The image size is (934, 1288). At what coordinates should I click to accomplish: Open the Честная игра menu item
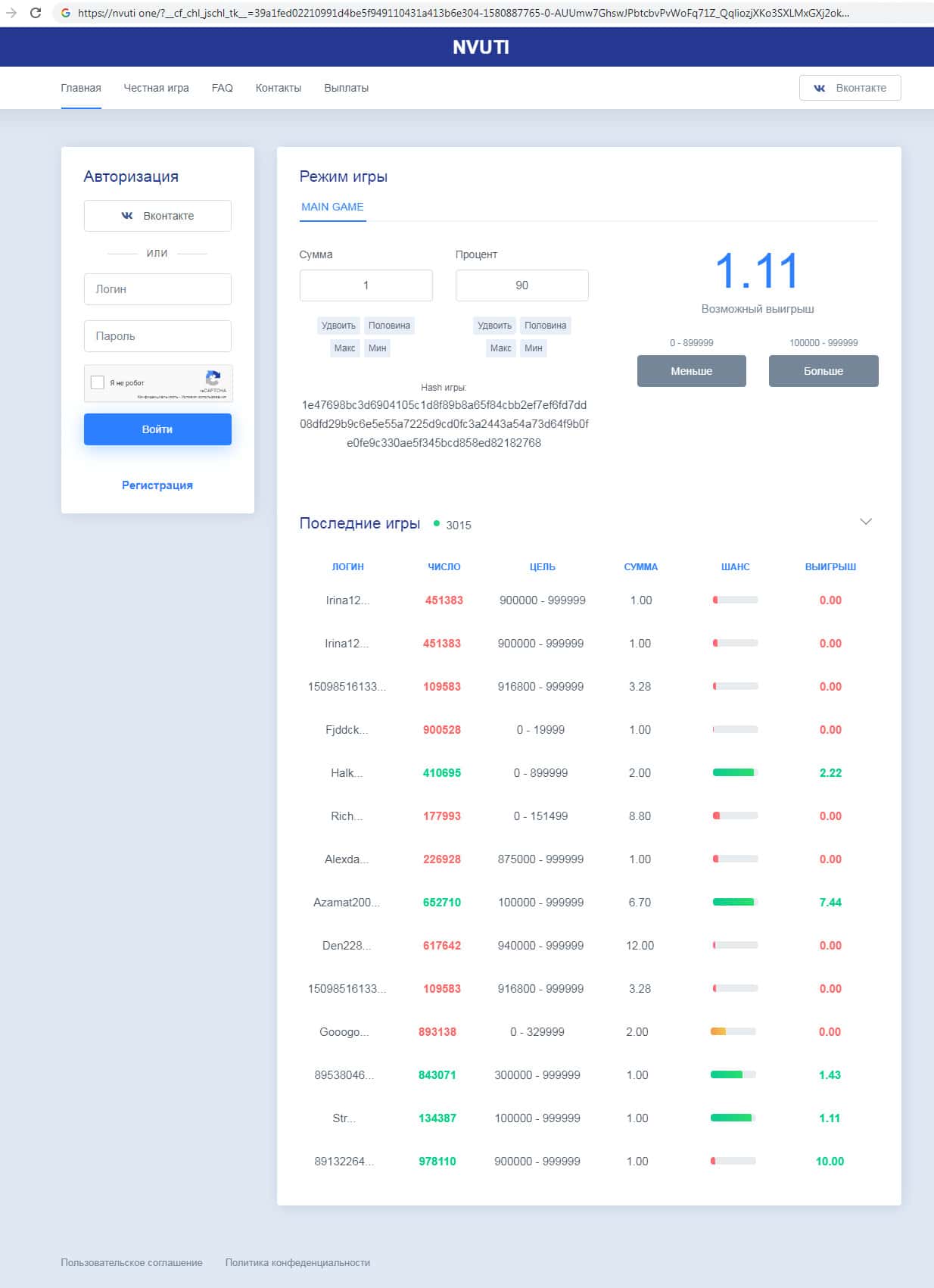click(156, 88)
